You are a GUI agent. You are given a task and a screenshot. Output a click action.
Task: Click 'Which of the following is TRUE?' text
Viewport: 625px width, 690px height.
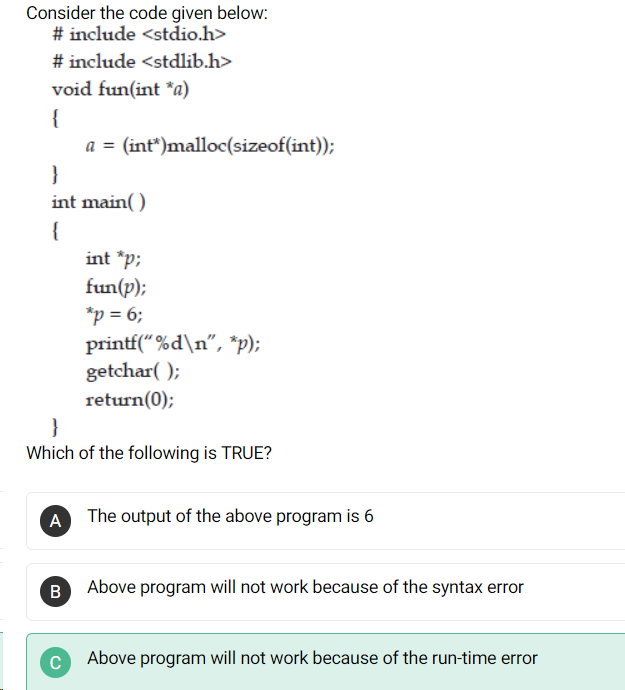click(149, 453)
